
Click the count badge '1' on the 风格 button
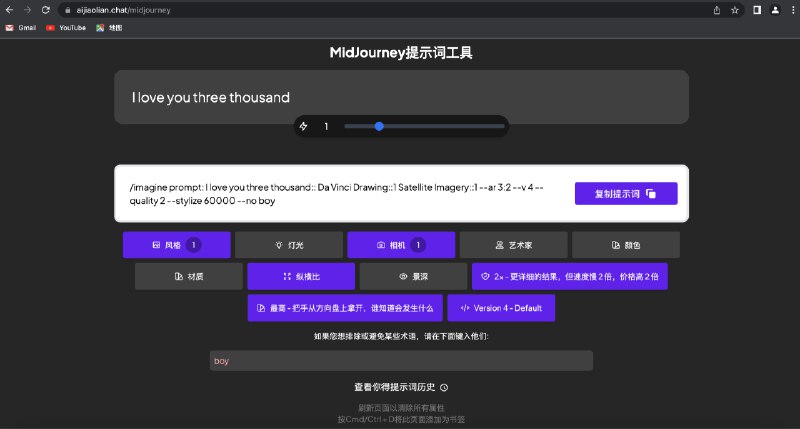(x=193, y=245)
